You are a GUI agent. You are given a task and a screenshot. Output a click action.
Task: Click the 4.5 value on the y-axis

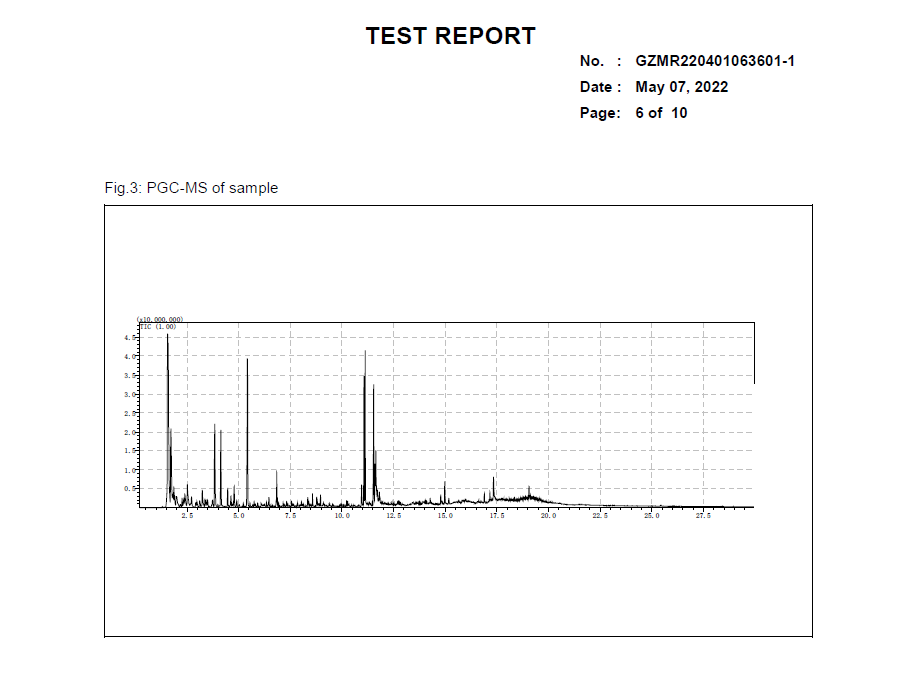click(x=129, y=338)
